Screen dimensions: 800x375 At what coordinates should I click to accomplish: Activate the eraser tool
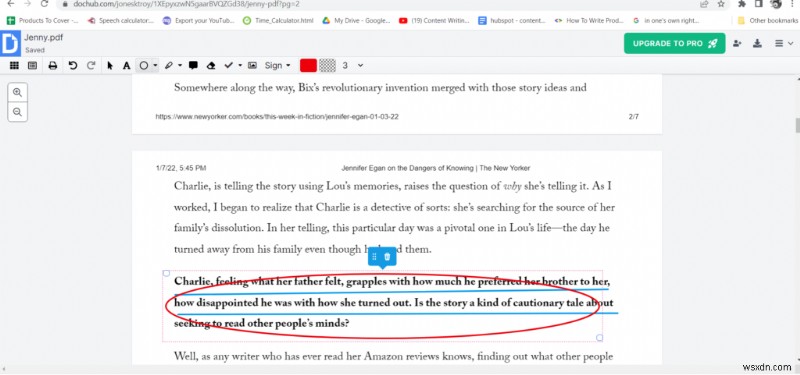coord(211,65)
